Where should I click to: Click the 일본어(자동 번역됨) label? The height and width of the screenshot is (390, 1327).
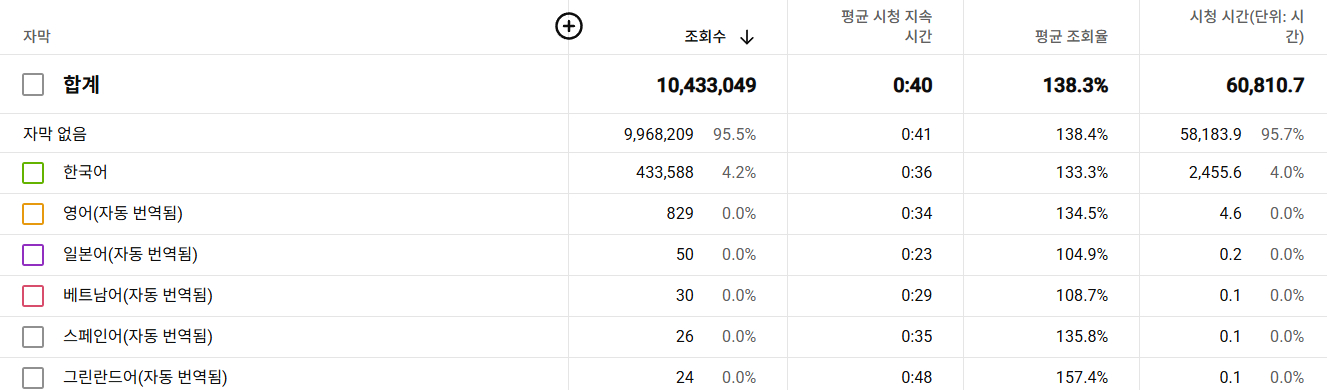tap(130, 255)
